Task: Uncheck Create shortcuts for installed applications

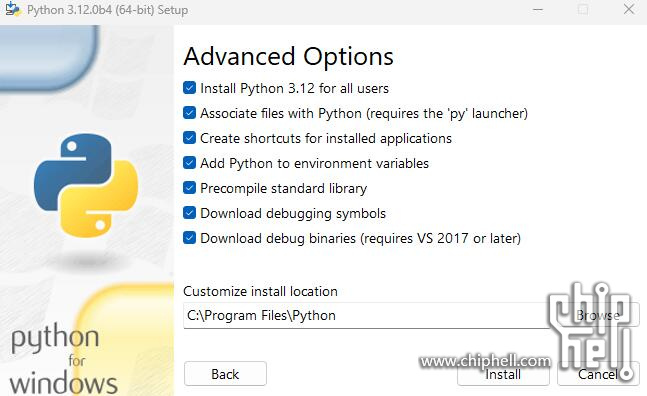Action: pyautogui.click(x=189, y=138)
